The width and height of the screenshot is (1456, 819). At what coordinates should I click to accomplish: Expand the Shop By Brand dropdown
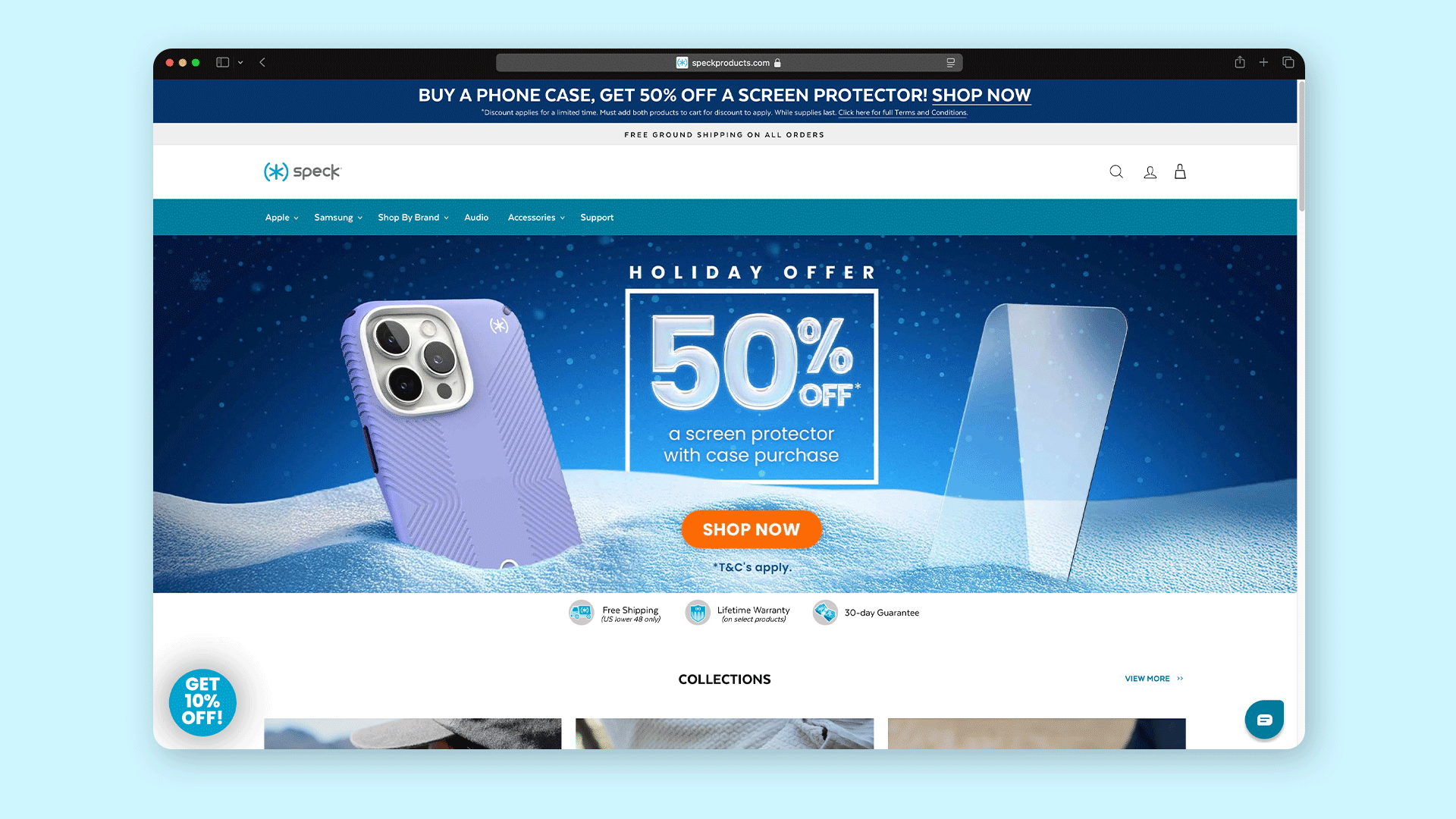point(413,218)
